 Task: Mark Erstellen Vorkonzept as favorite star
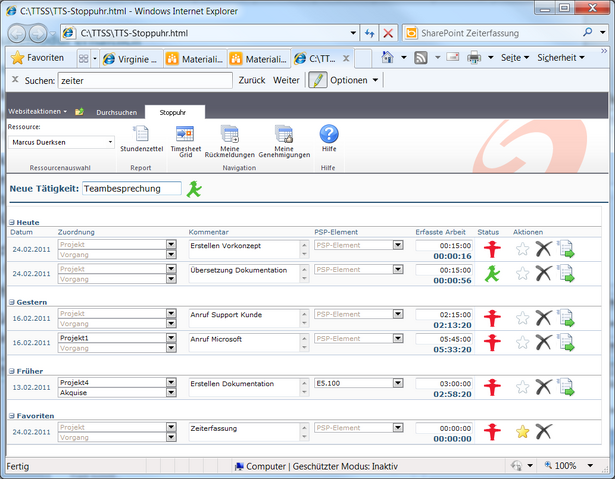(522, 249)
